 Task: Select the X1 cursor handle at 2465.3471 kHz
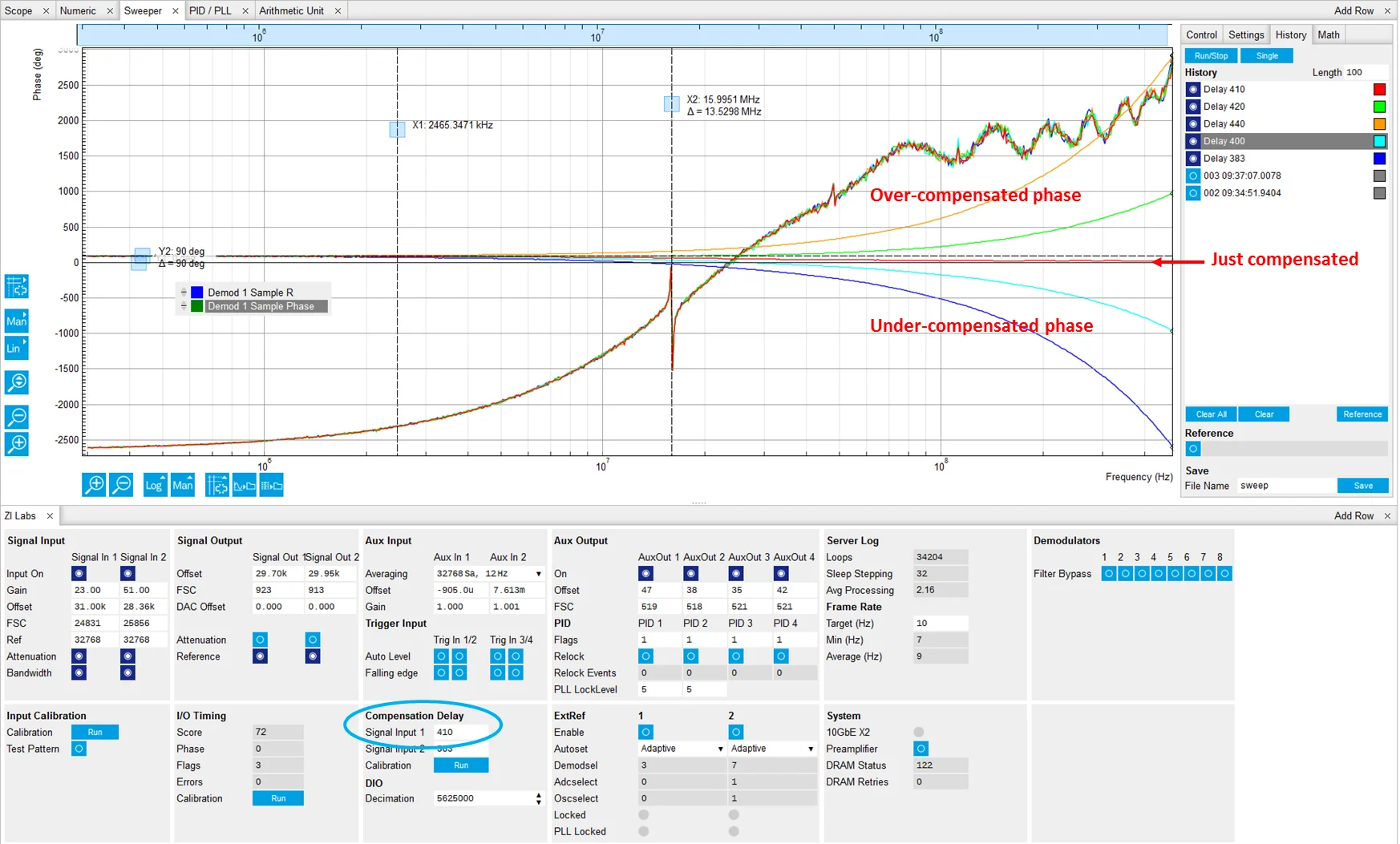click(x=397, y=129)
